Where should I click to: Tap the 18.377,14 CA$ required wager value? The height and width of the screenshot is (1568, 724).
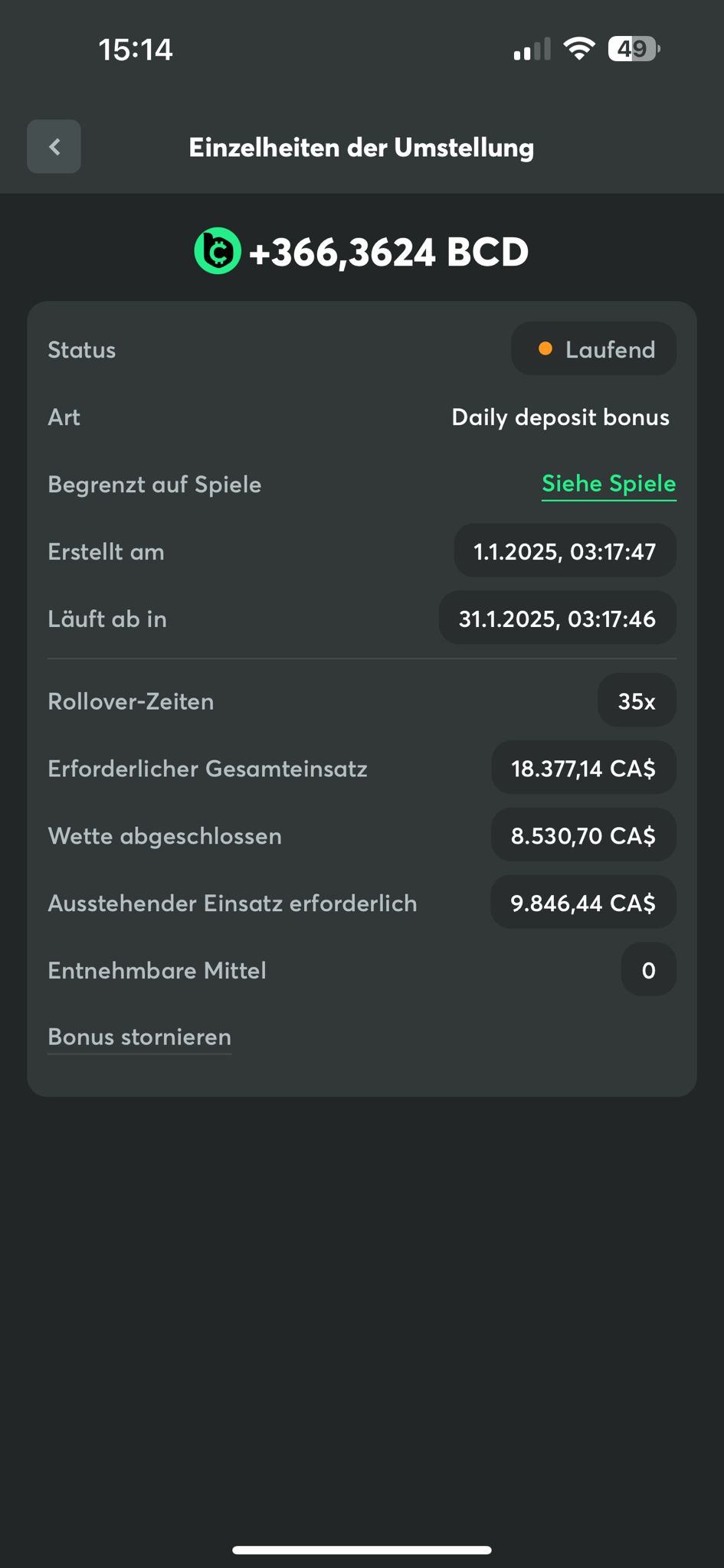(583, 768)
